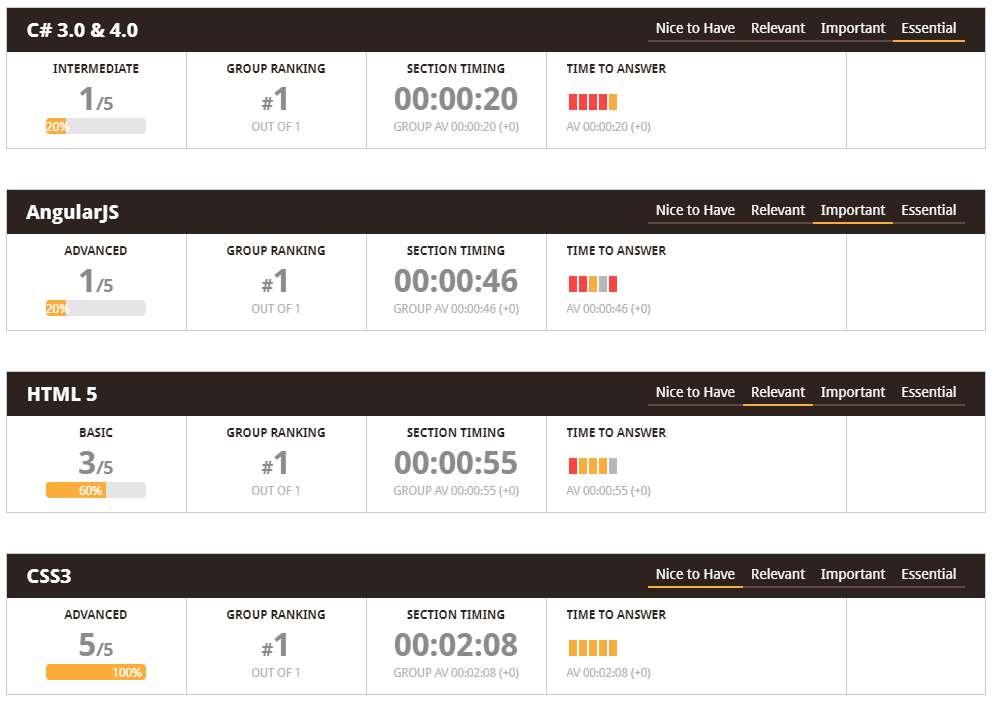
Task: Click GROUP AV 00:00:20 (+0) text
Action: 456,127
